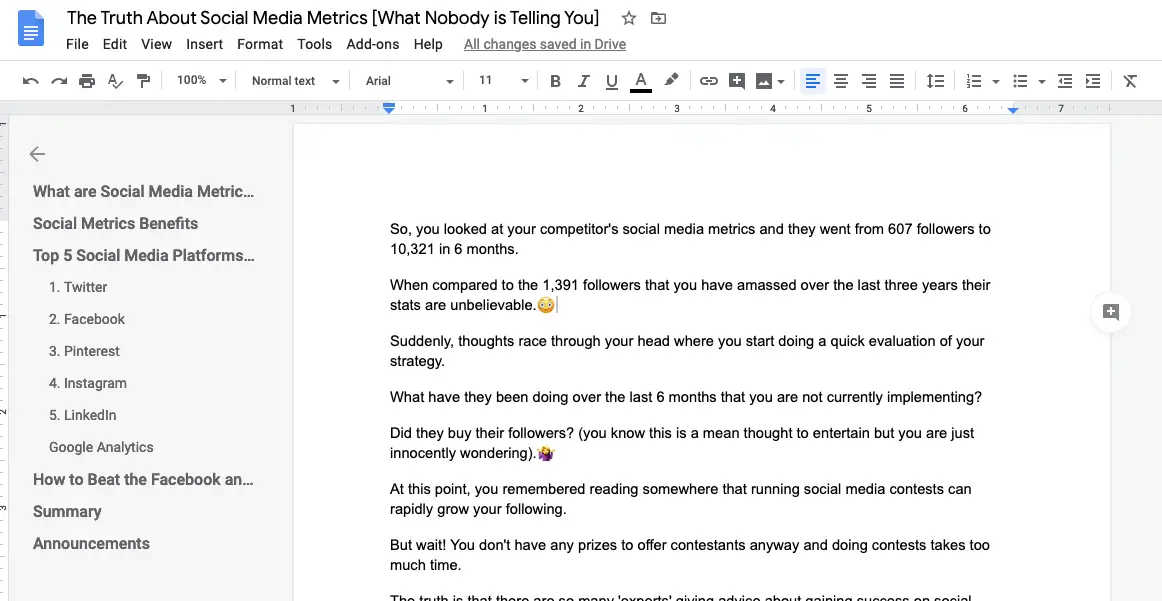Redo the last action

coord(59,81)
